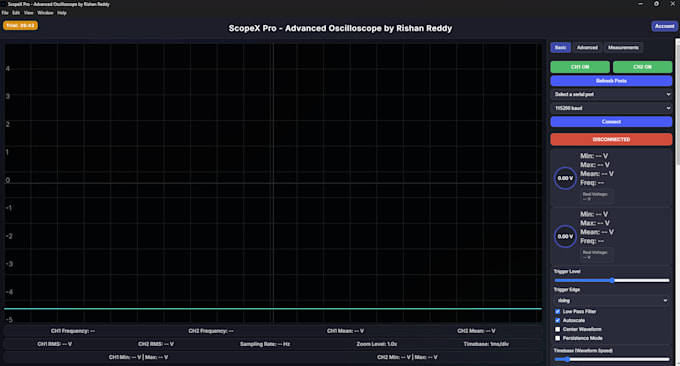Image resolution: width=680 pixels, height=366 pixels.
Task: Toggle the CH1 ON button
Action: tap(580, 67)
